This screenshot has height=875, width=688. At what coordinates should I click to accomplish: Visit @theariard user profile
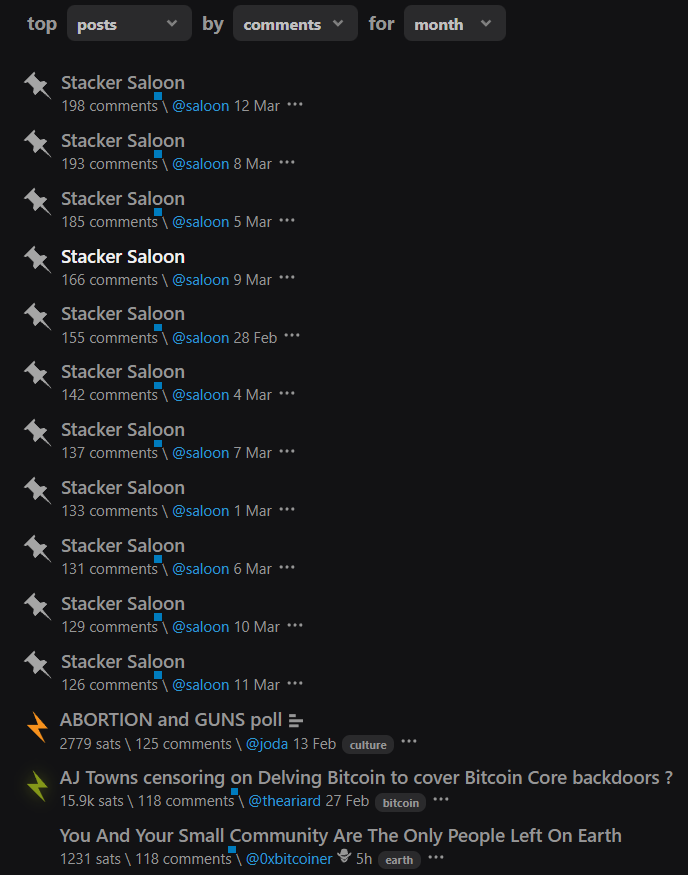tap(284, 801)
